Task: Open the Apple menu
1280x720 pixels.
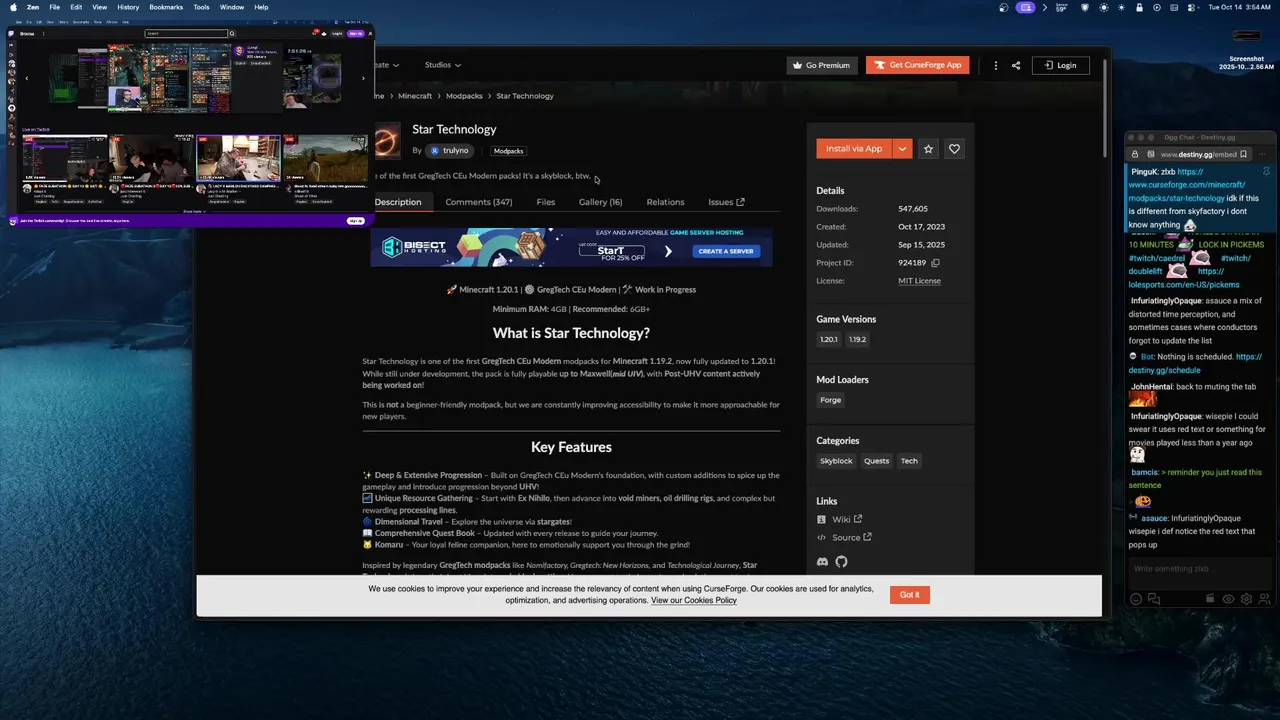Action: 12,7
